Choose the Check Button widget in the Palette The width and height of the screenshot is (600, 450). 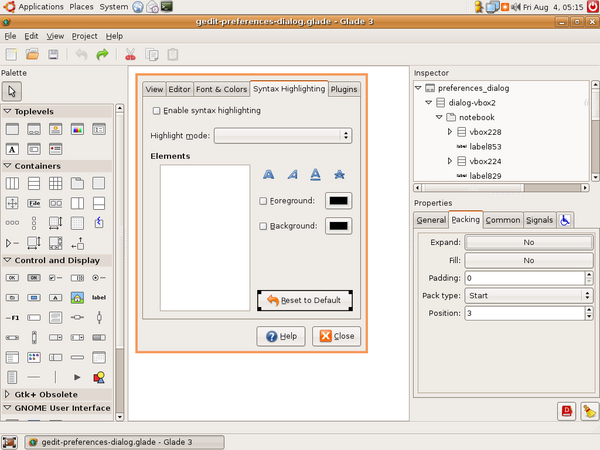click(x=55, y=278)
